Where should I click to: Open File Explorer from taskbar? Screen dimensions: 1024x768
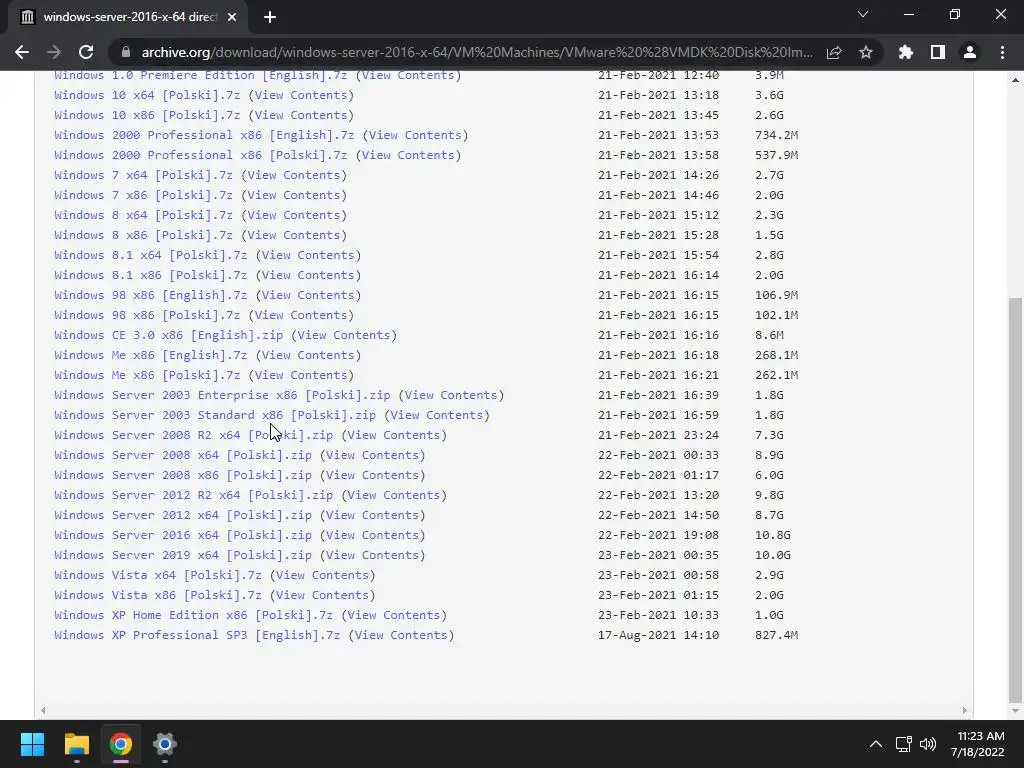pos(76,744)
